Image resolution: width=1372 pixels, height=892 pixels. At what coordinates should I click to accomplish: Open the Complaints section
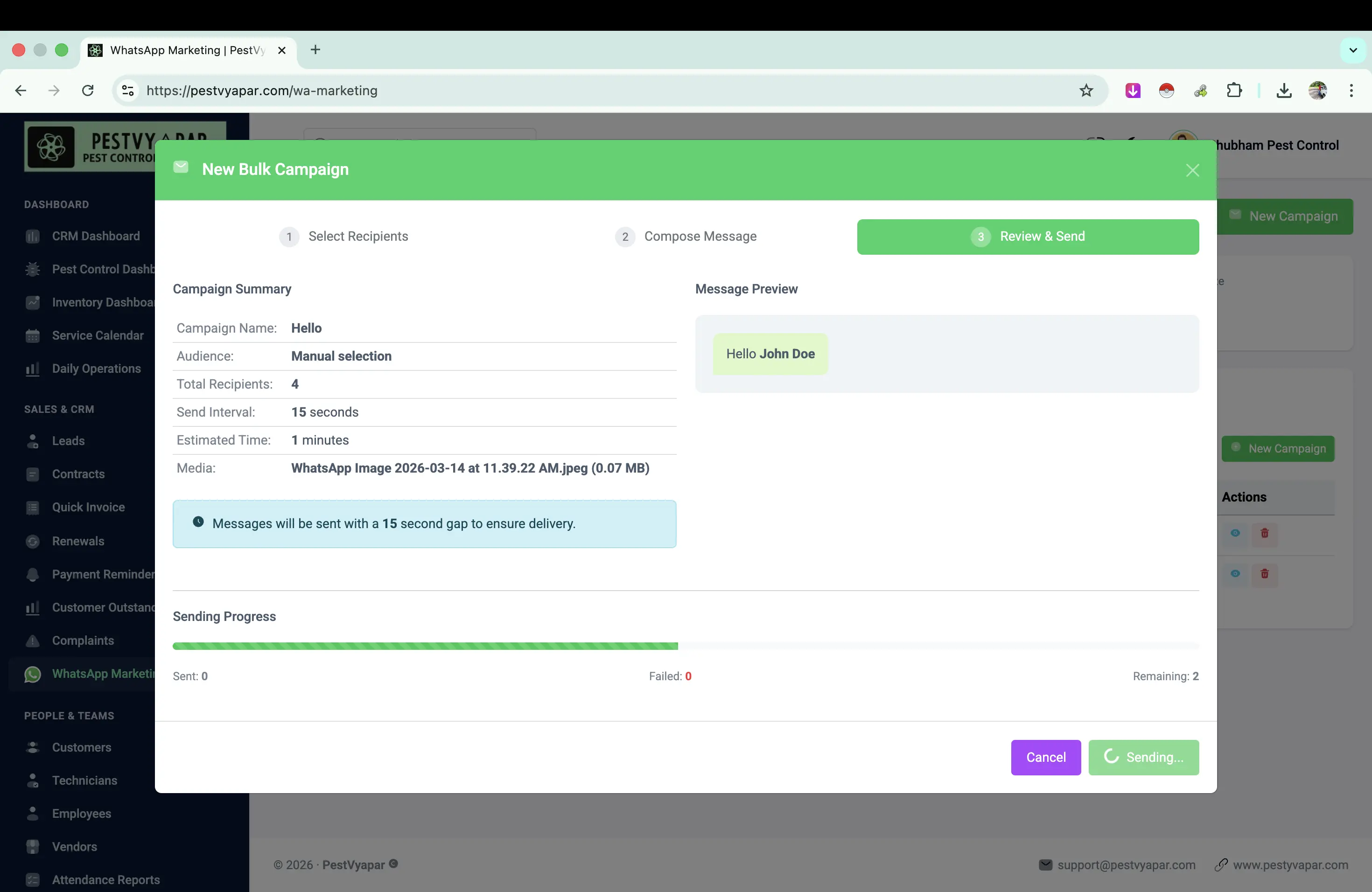(x=83, y=641)
